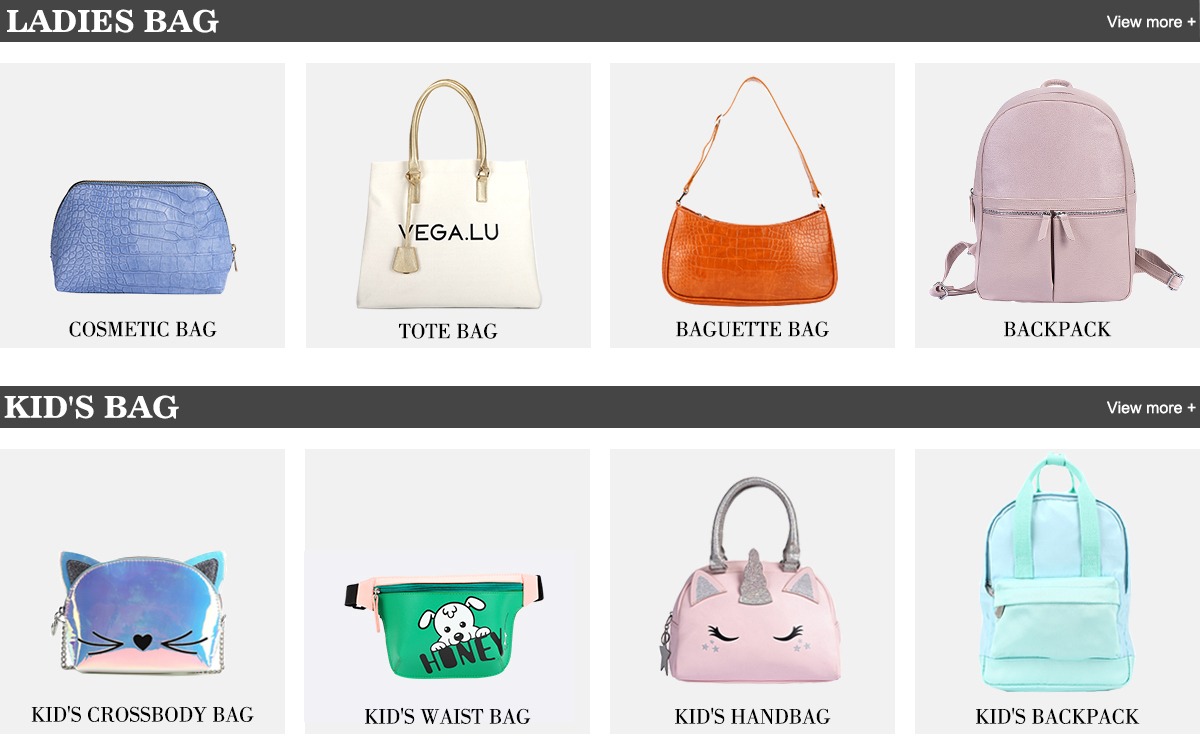1200x752 pixels.
Task: Go to the KID'S WAIST BAG link
Action: click(448, 717)
